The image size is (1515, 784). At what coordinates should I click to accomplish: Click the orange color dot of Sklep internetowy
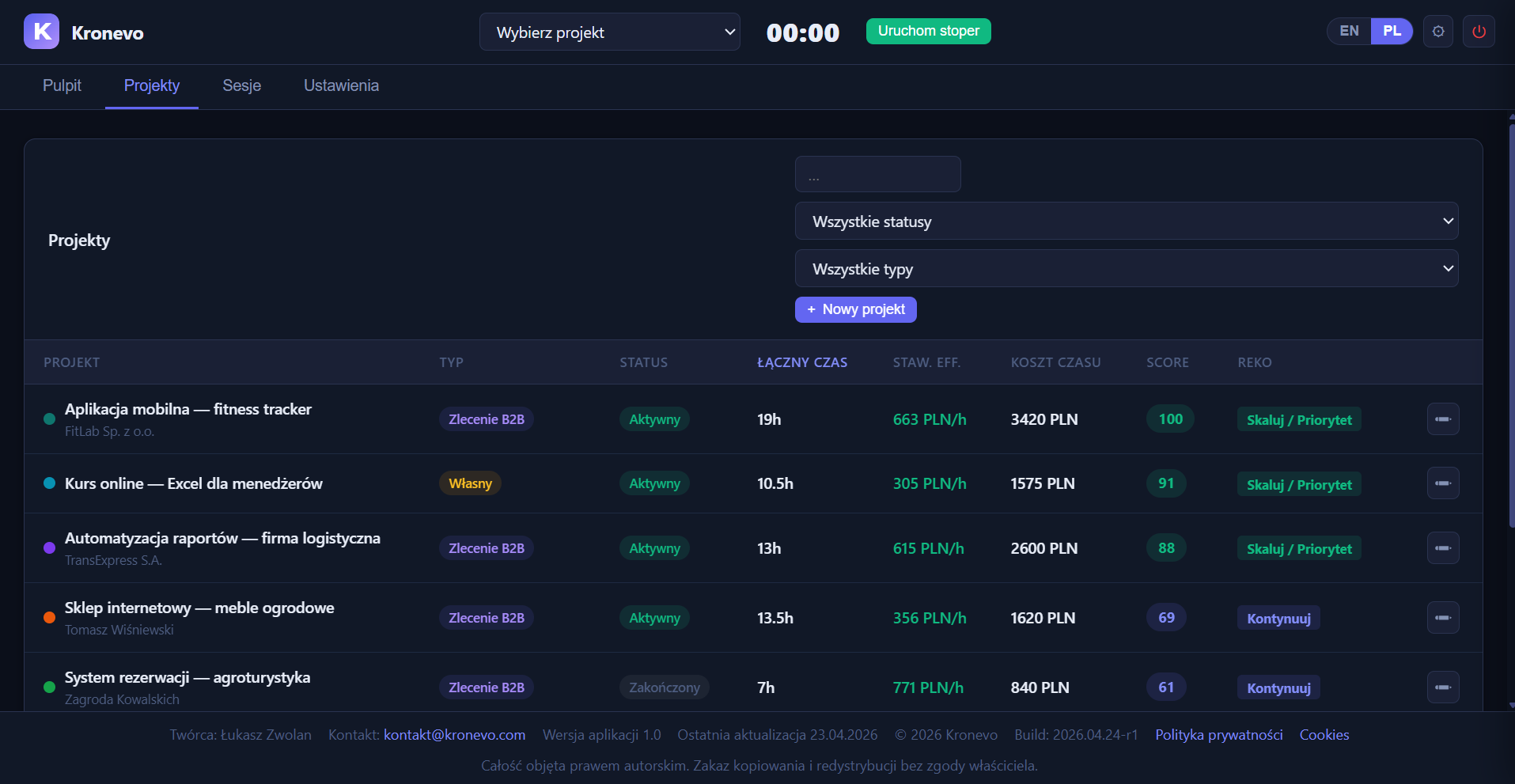[49, 618]
